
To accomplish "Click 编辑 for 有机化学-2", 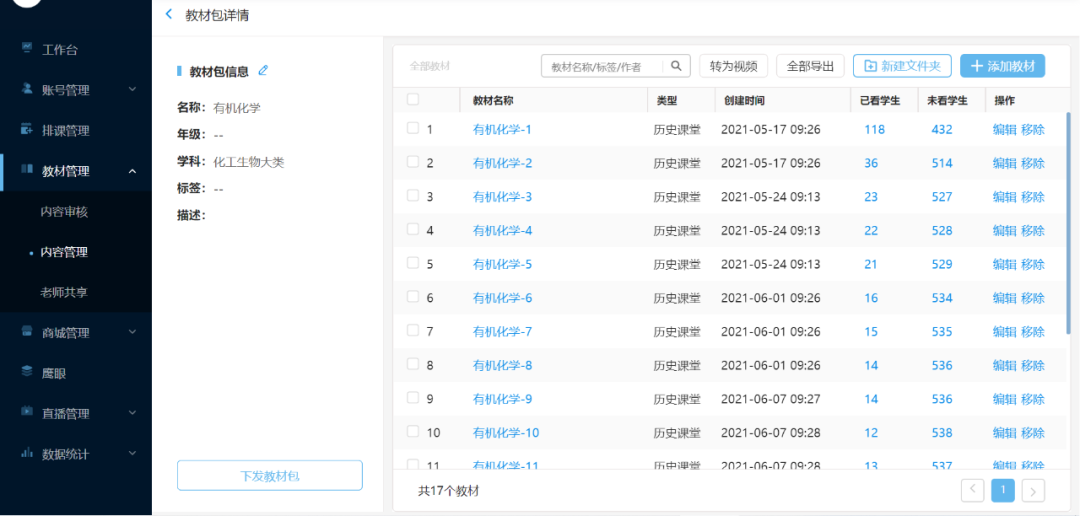I will tap(1004, 163).
